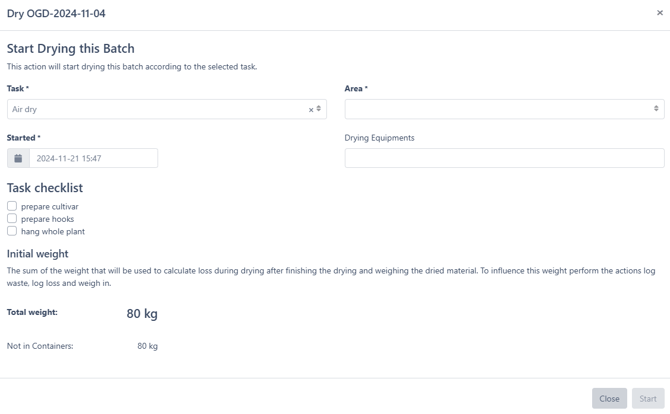Open the calendar icon beside Started
670x414 pixels.
tap(18, 158)
